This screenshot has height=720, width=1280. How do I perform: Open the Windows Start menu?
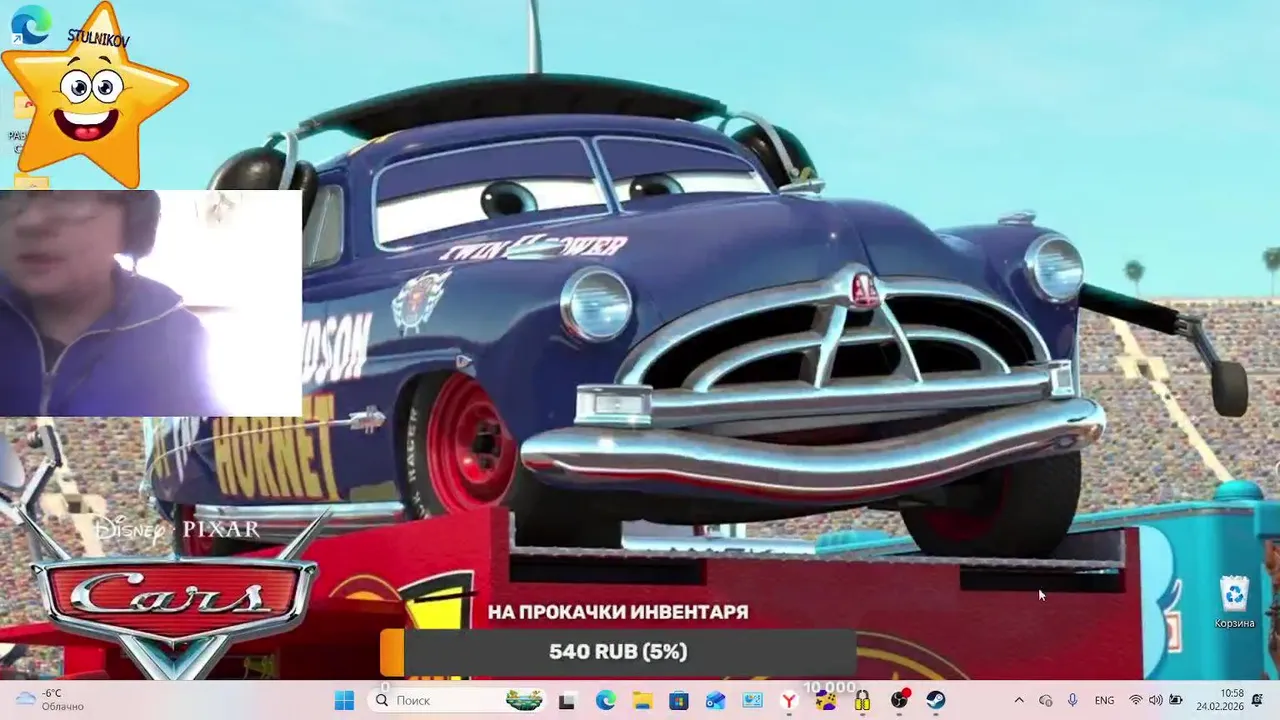pos(344,701)
